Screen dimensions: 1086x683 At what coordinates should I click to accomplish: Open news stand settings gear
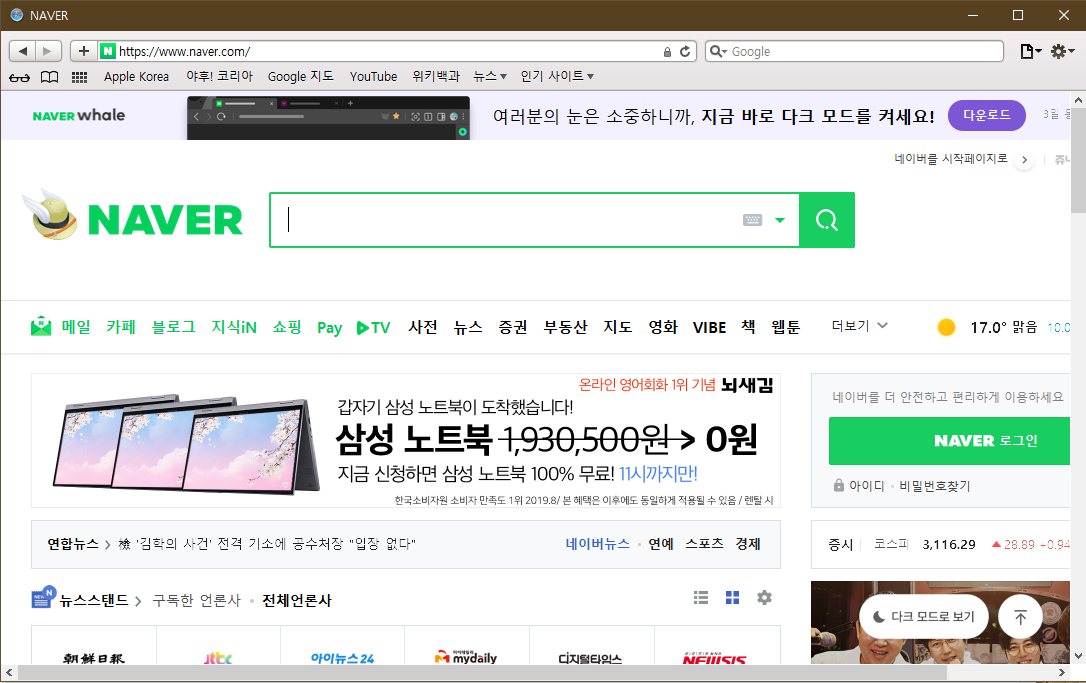(764, 598)
